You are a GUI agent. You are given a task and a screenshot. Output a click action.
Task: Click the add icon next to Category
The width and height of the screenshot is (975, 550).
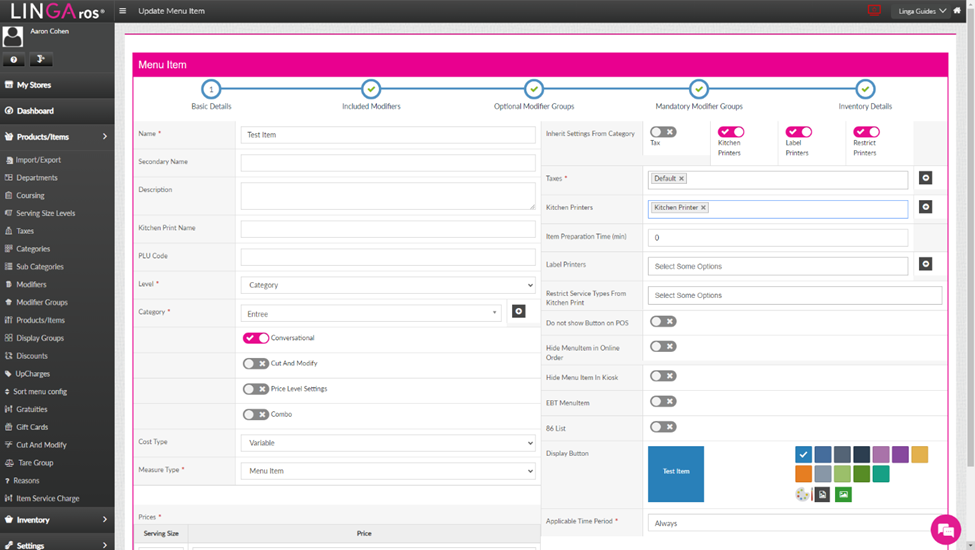pos(519,311)
